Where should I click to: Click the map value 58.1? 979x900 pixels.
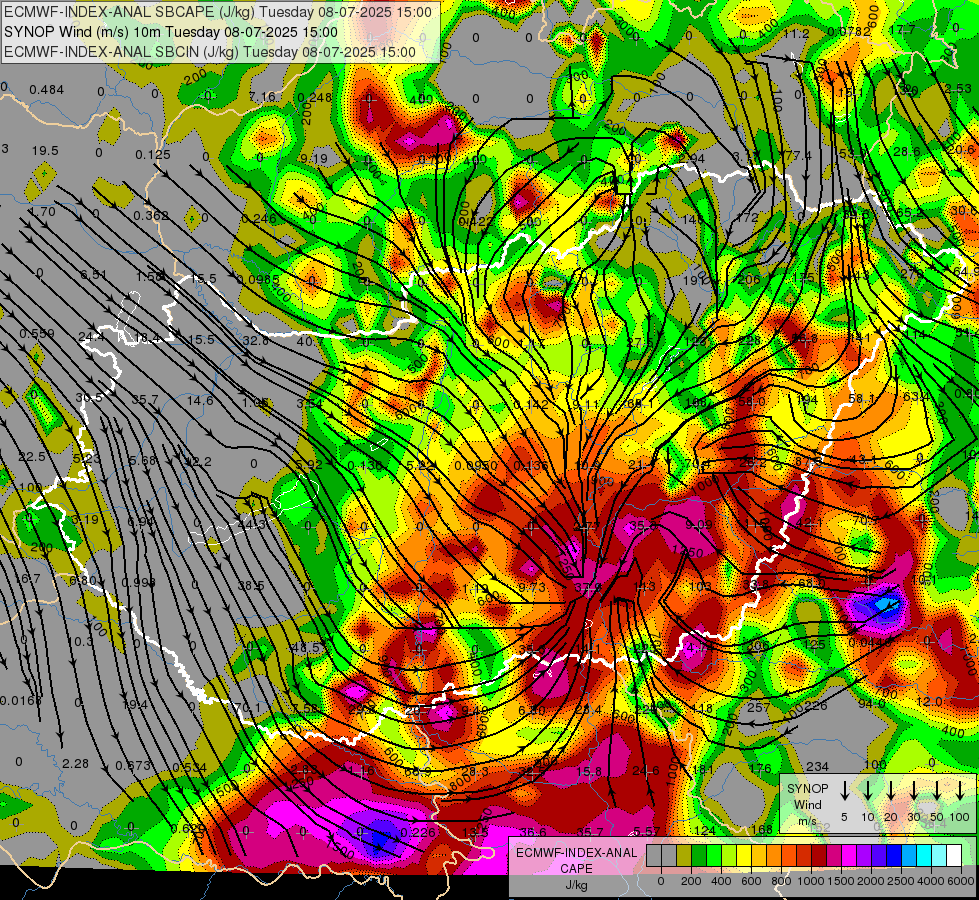point(861,398)
